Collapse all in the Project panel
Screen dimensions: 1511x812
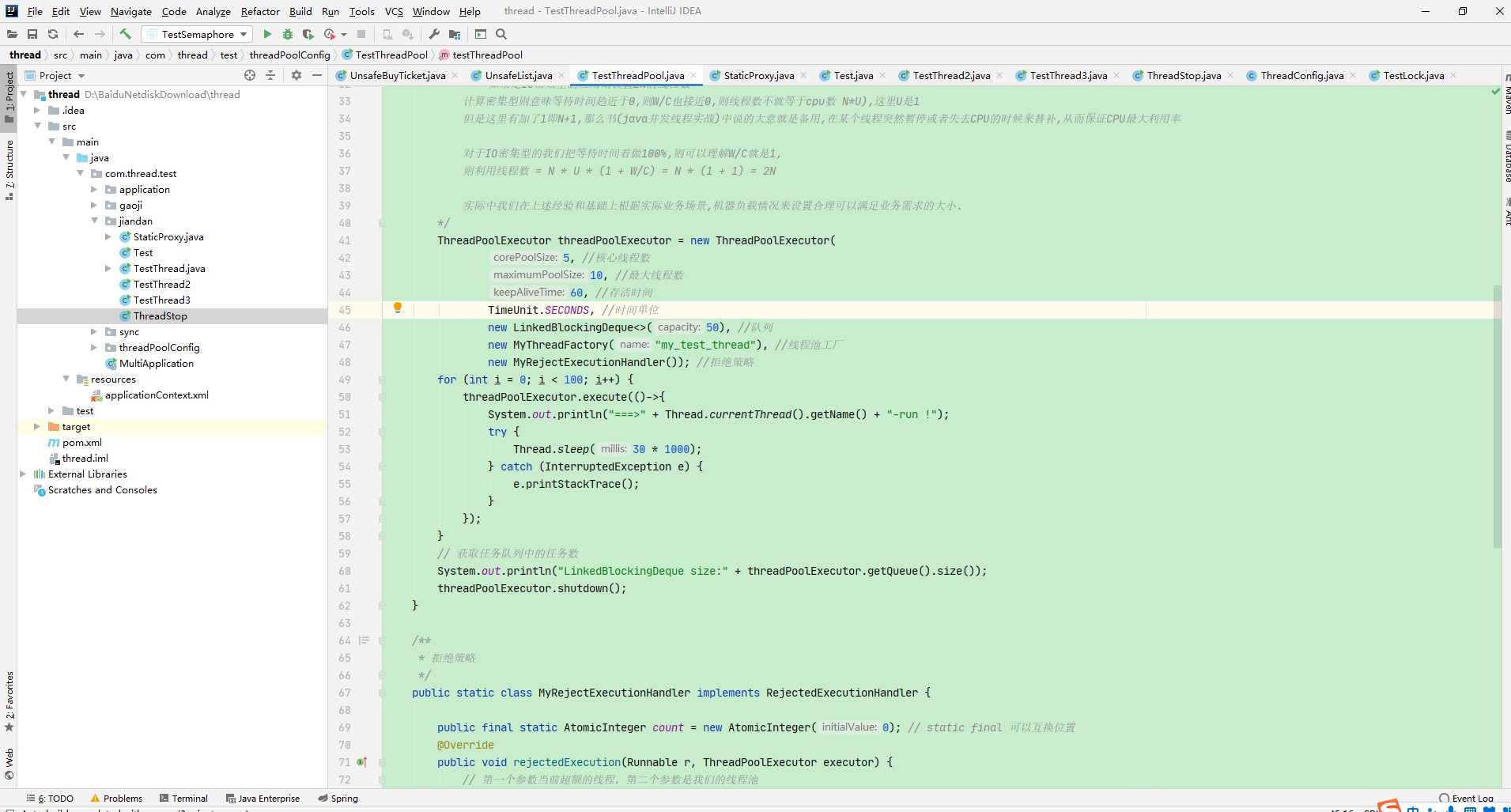click(x=270, y=75)
